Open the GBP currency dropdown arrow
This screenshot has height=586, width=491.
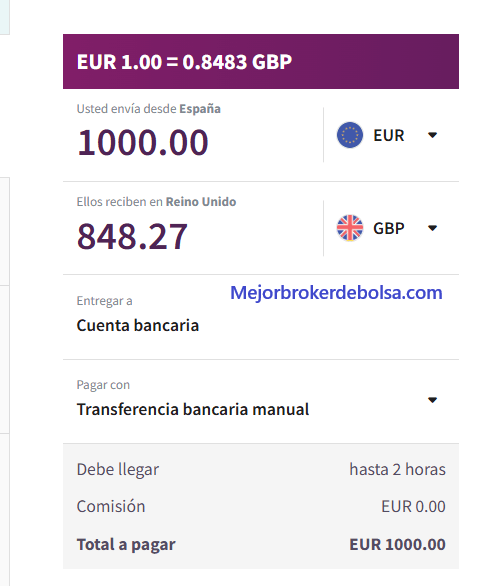432,228
